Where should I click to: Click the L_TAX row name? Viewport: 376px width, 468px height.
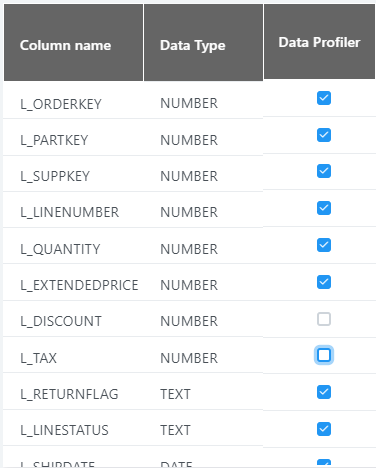coord(38,358)
